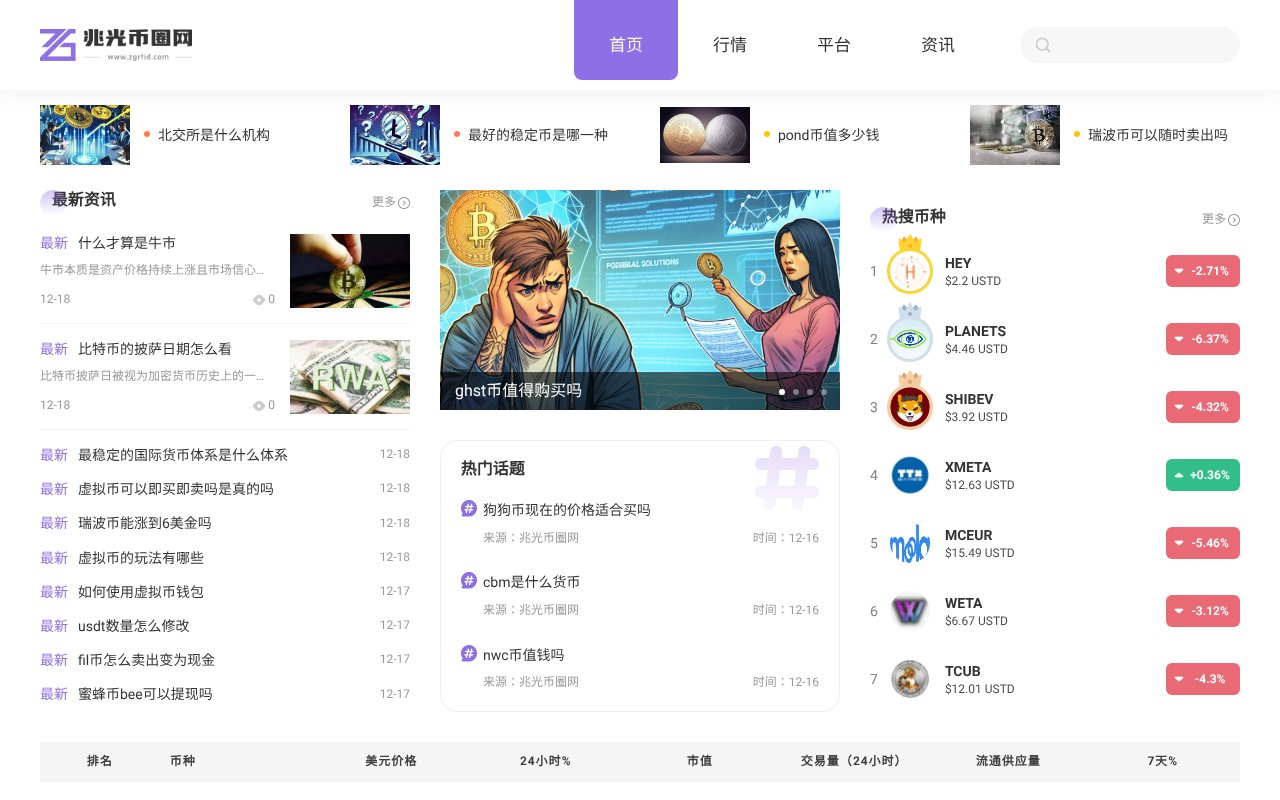Click inside the search input field
This screenshot has width=1280, height=800.
point(1130,45)
